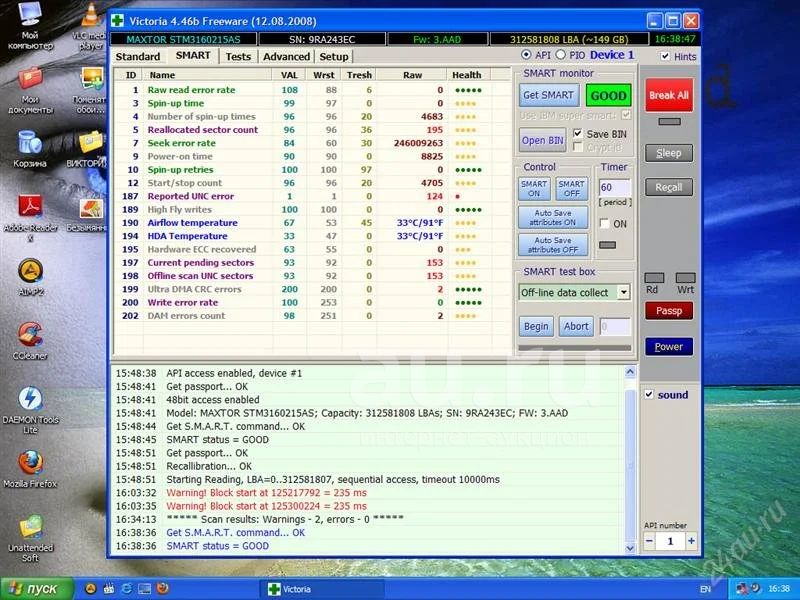The width and height of the screenshot is (800, 600).
Task: Open the Корзина recycle bin icon
Action: (30, 148)
